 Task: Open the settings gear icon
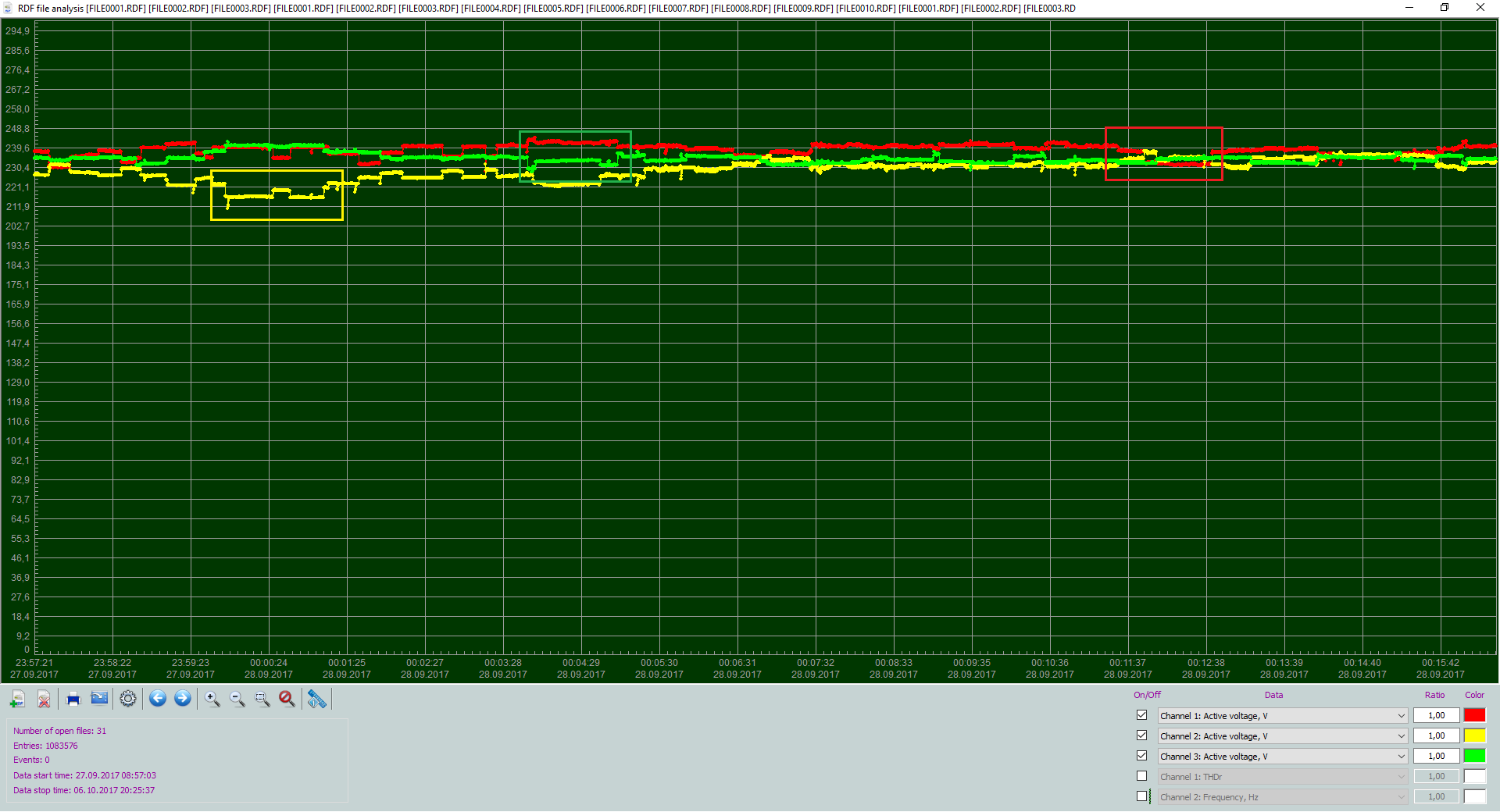click(128, 699)
